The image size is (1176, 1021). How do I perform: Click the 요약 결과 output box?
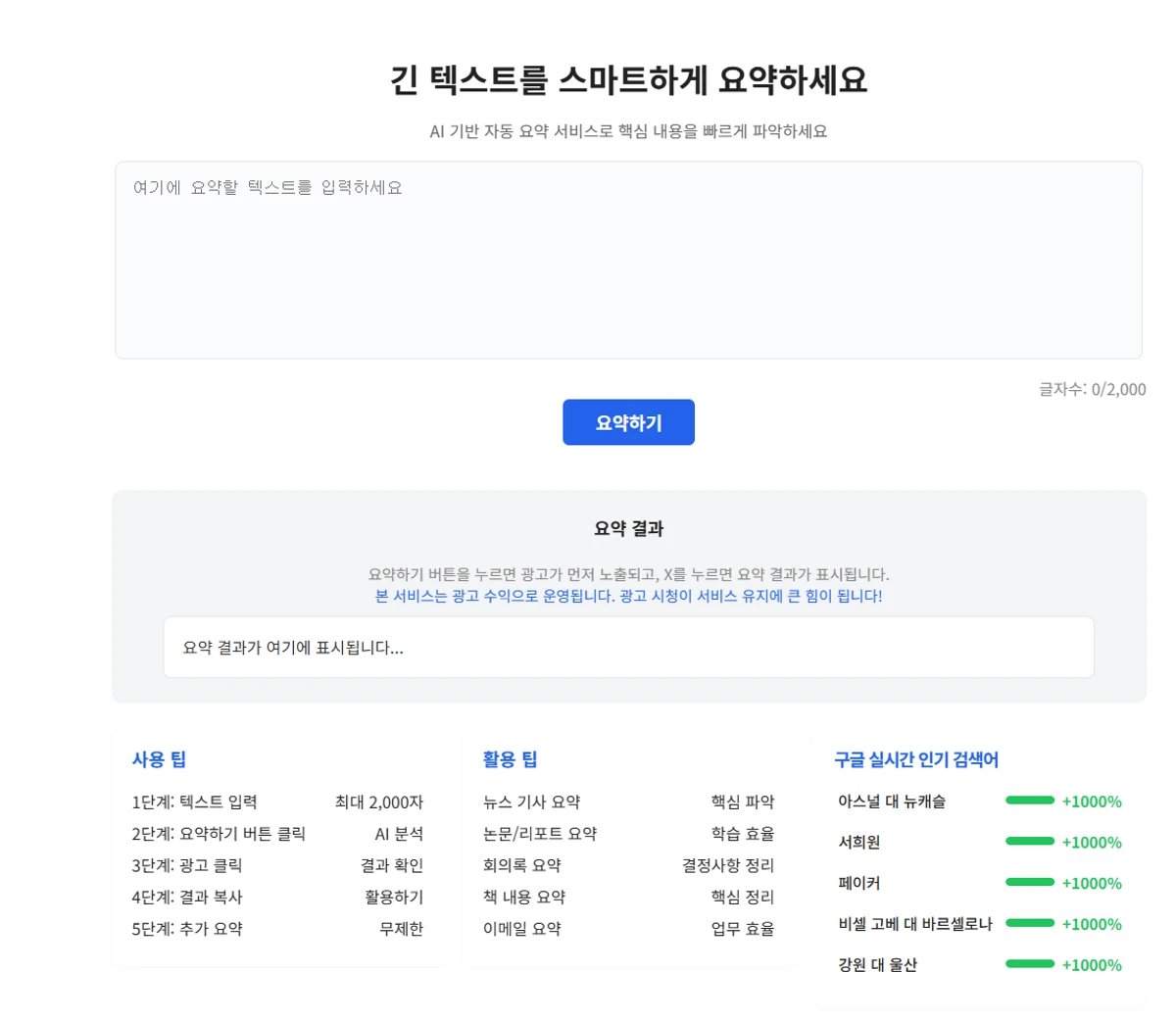(x=628, y=647)
